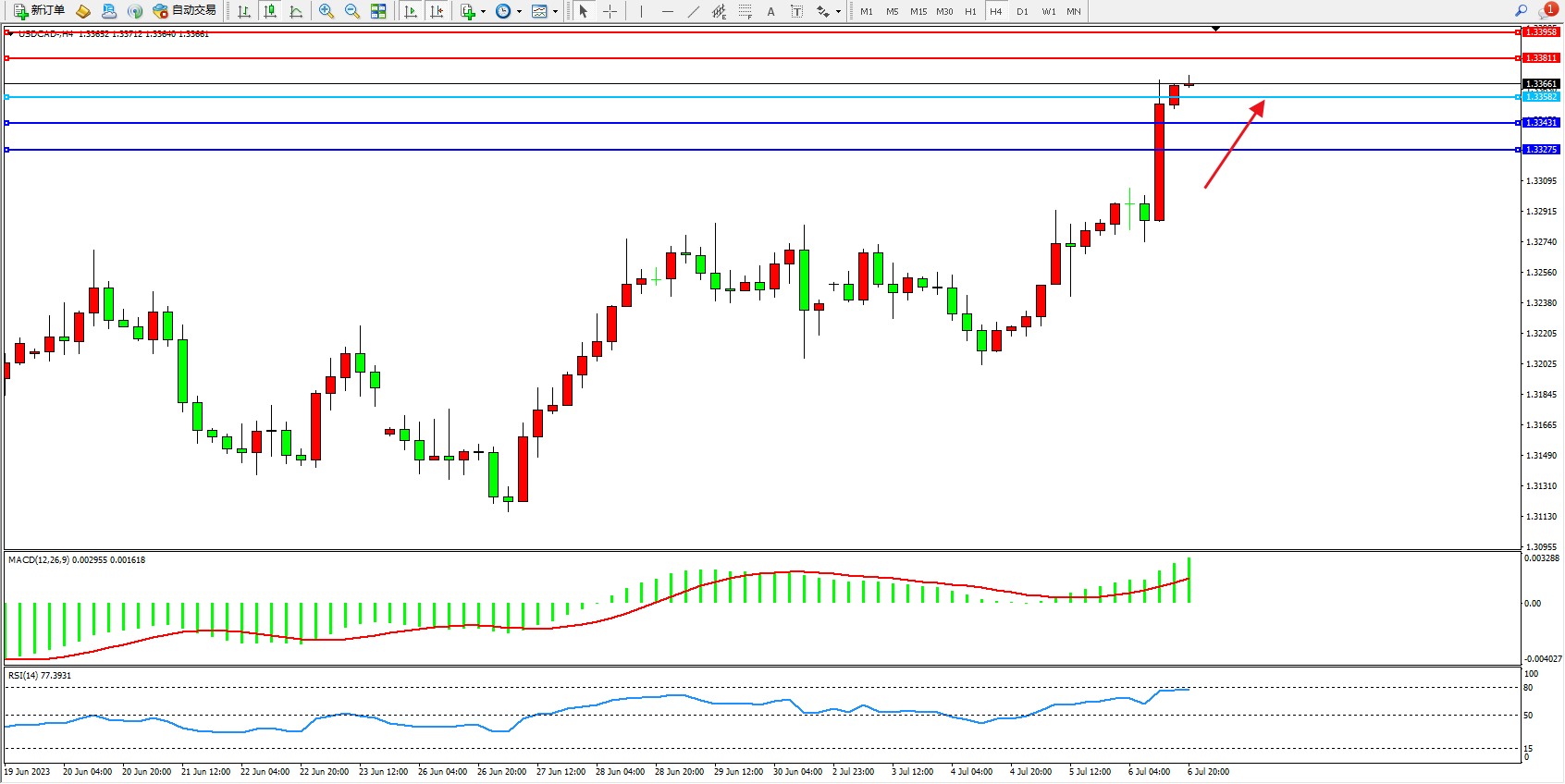Open the search magnifier in toolbar
Screen dimensions: 1565x784
click(1521, 11)
